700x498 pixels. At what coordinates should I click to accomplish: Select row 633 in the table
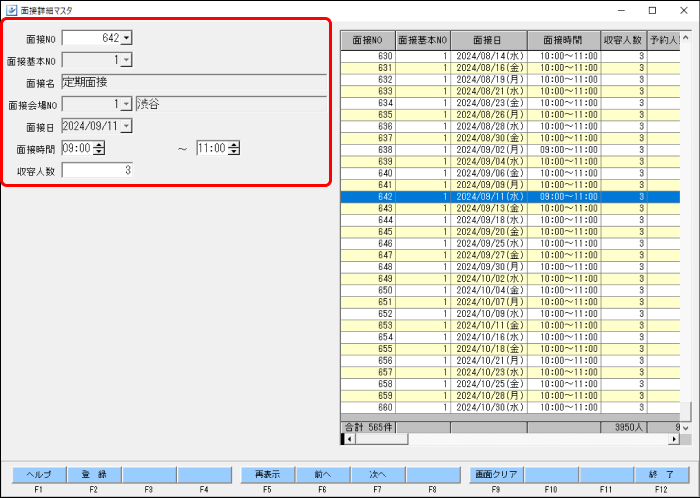pyautogui.click(x=510, y=91)
